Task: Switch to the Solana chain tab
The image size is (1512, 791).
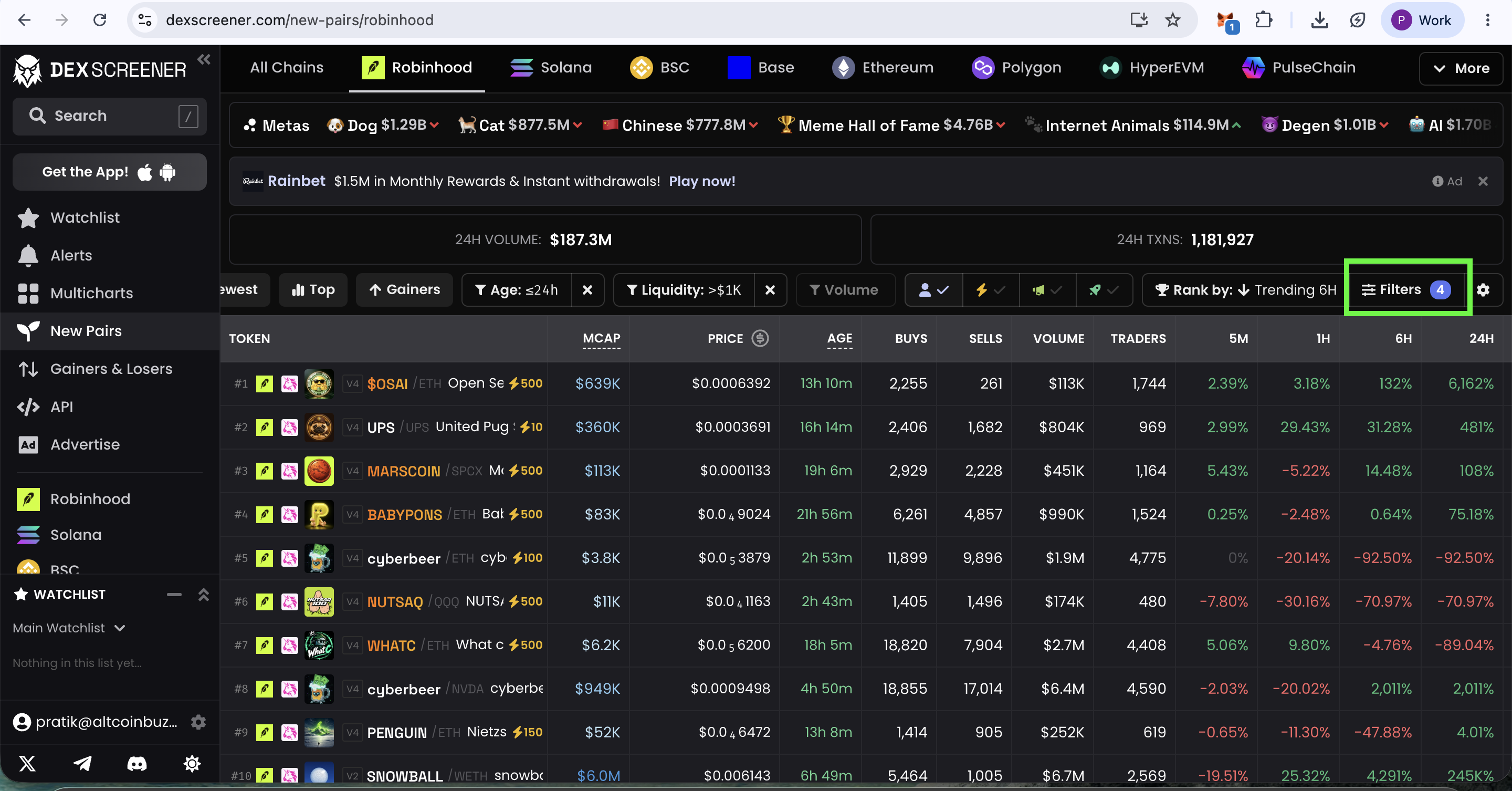Action: [x=551, y=68]
